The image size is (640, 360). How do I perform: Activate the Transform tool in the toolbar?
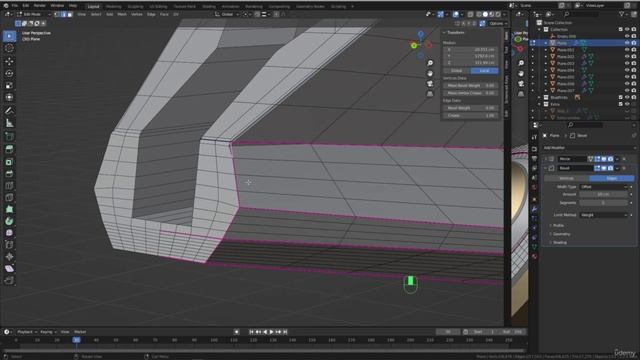point(9,97)
